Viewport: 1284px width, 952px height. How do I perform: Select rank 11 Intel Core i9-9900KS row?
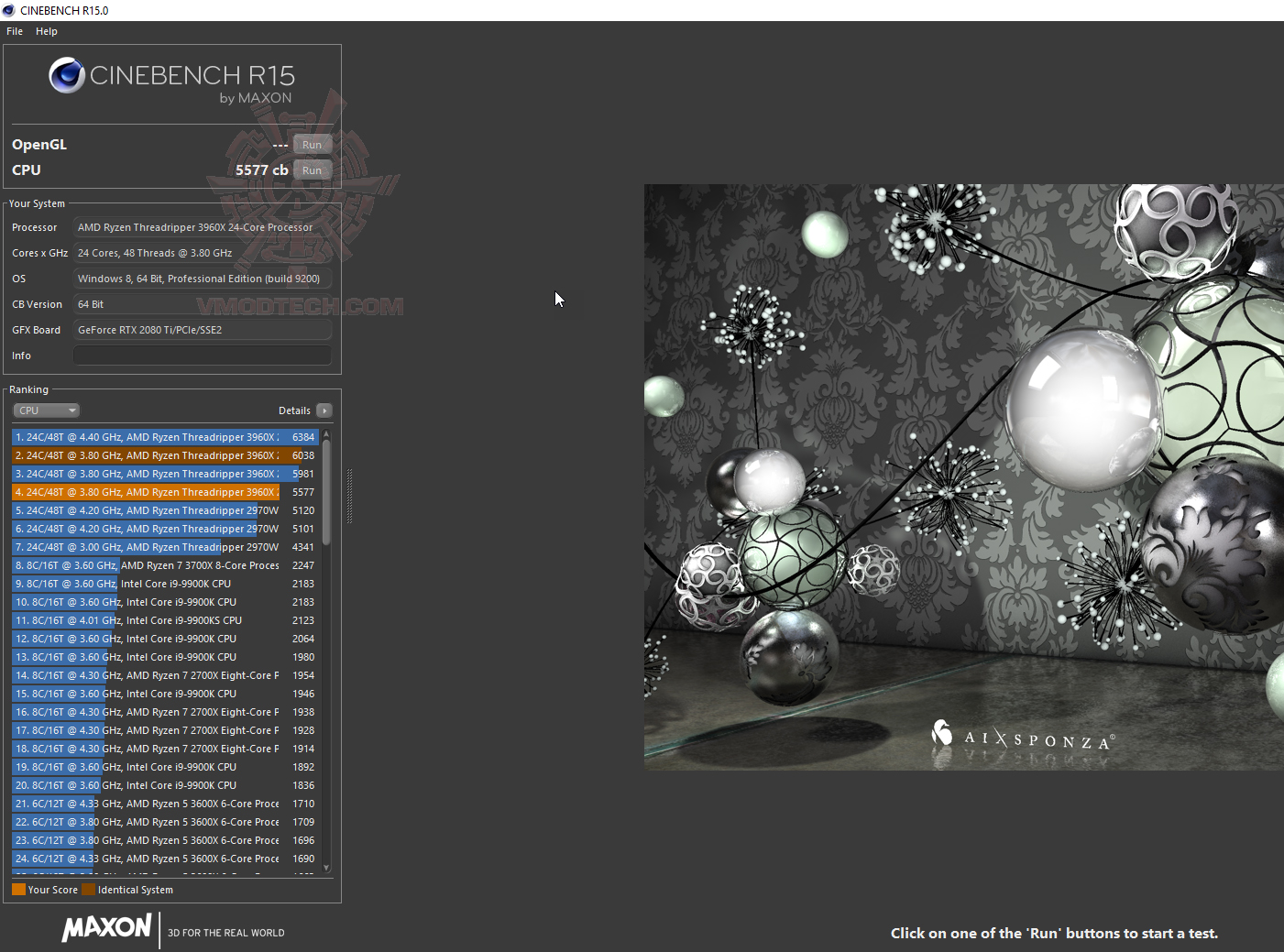coord(165,620)
